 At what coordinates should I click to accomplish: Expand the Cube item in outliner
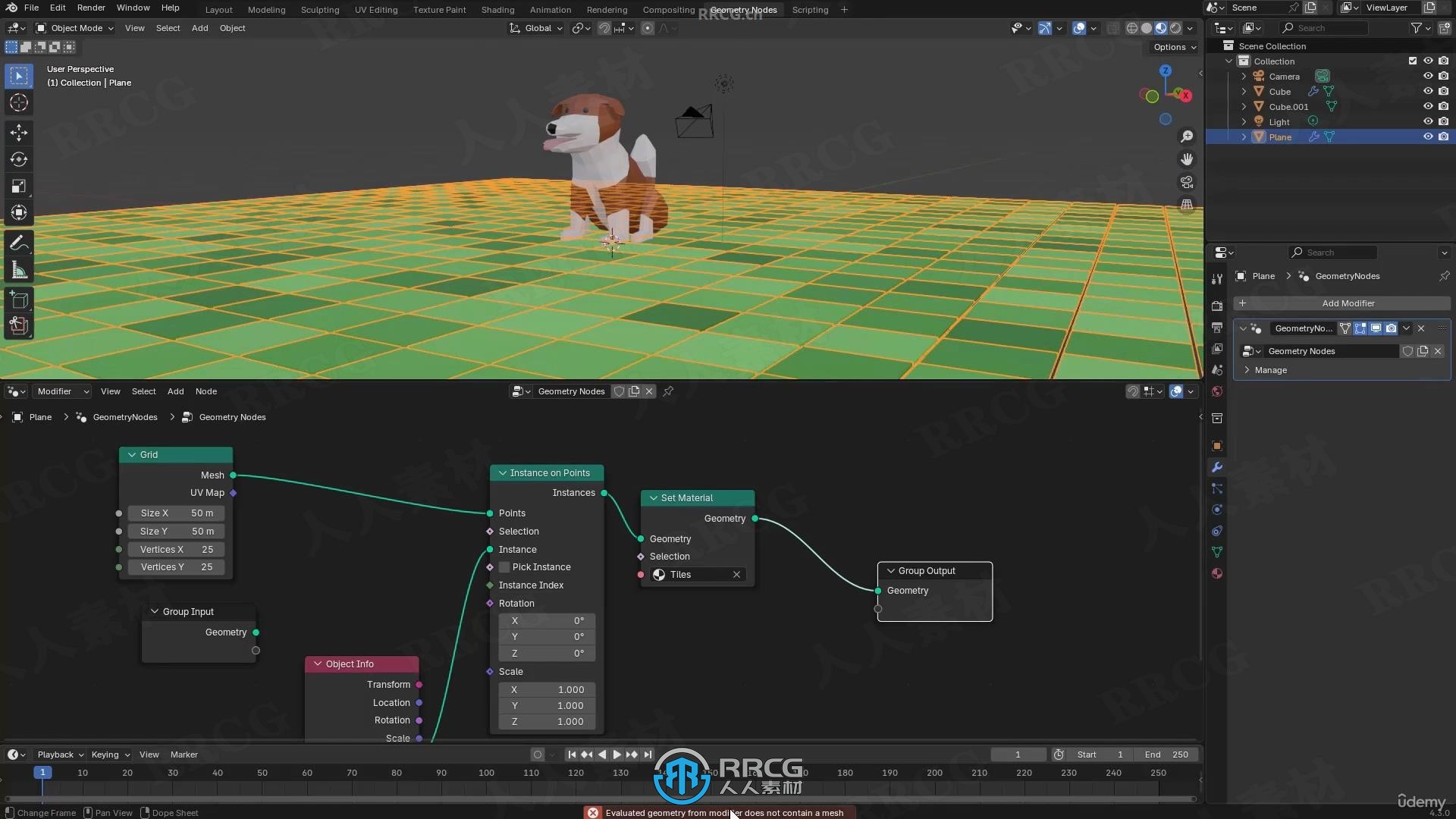(x=1244, y=91)
